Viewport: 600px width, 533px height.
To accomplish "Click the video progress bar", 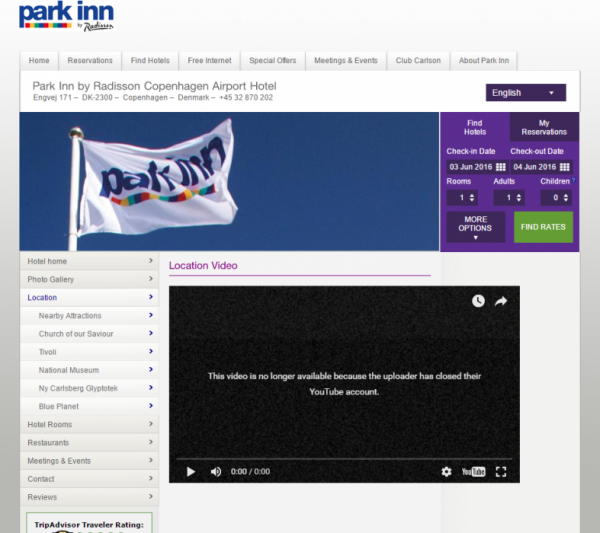I will (x=344, y=458).
